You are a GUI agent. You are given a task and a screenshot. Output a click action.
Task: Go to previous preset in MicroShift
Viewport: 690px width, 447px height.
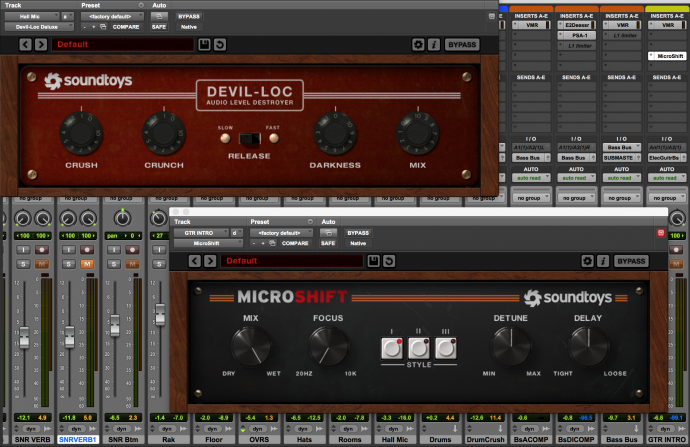click(195, 261)
